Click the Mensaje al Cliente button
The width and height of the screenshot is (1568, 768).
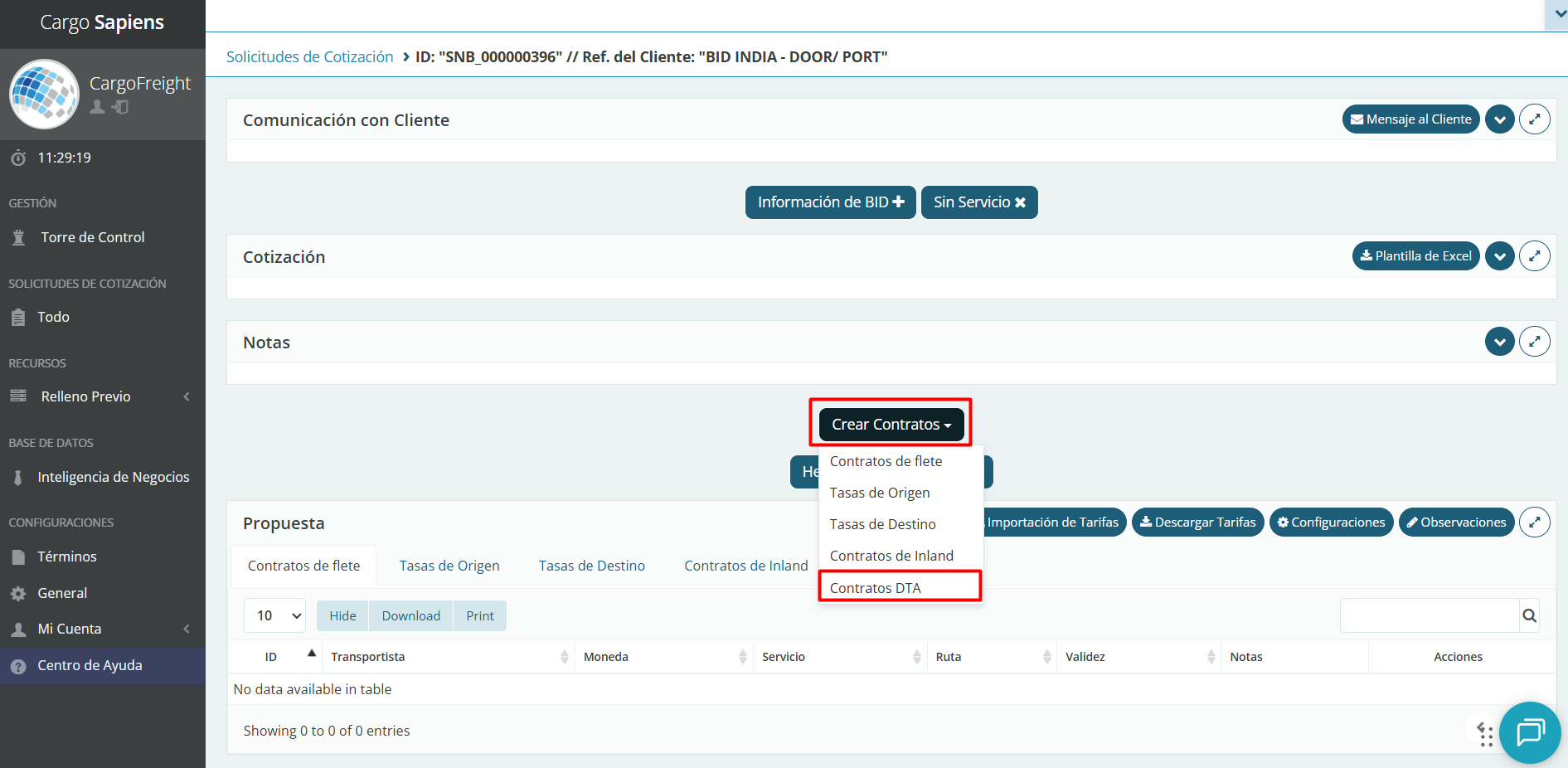[x=1410, y=119]
